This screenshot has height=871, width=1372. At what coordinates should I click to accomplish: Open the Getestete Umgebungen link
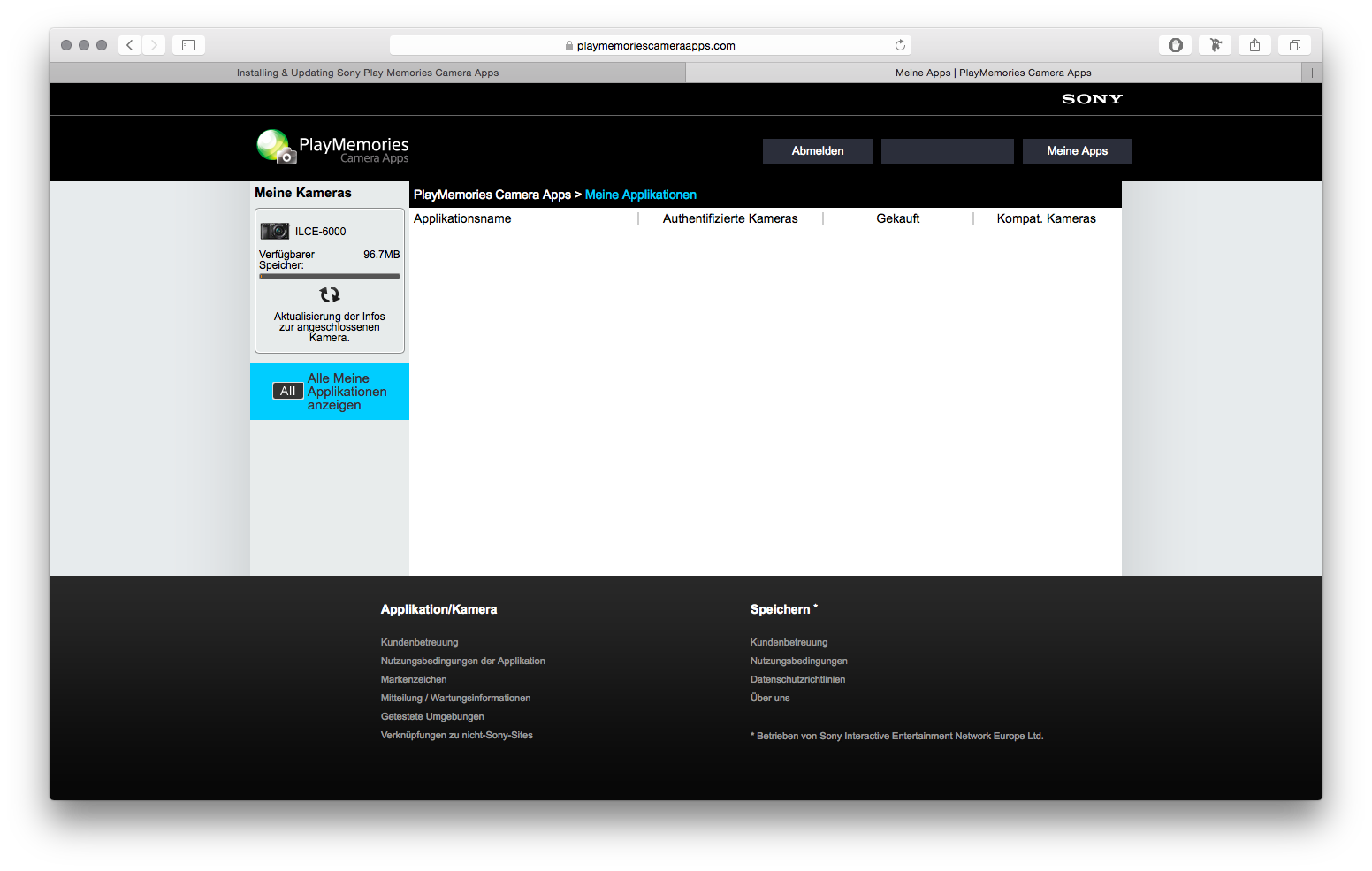(432, 716)
